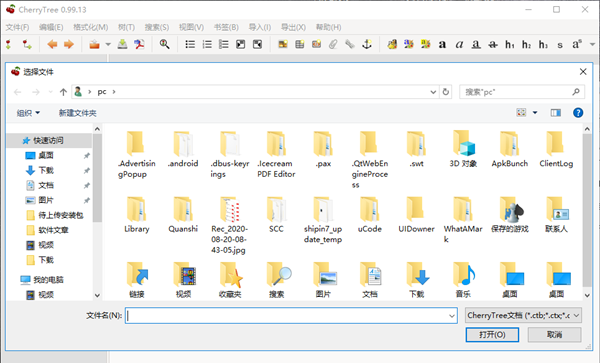Click navigation pane scroll down arrow

tap(97, 295)
